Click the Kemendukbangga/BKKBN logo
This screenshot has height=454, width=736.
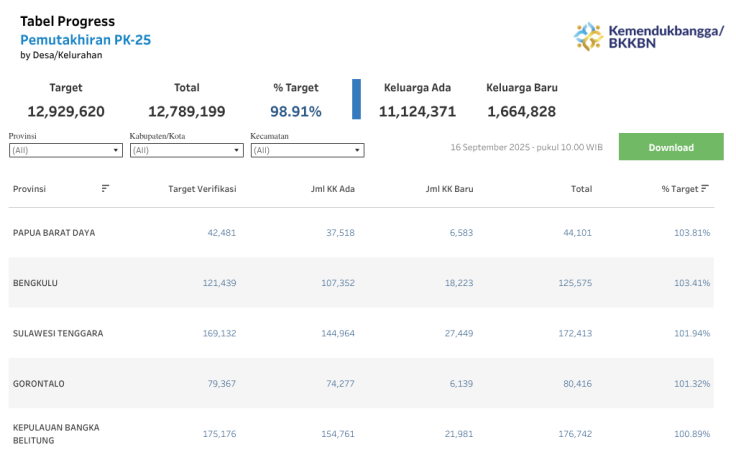pos(648,37)
